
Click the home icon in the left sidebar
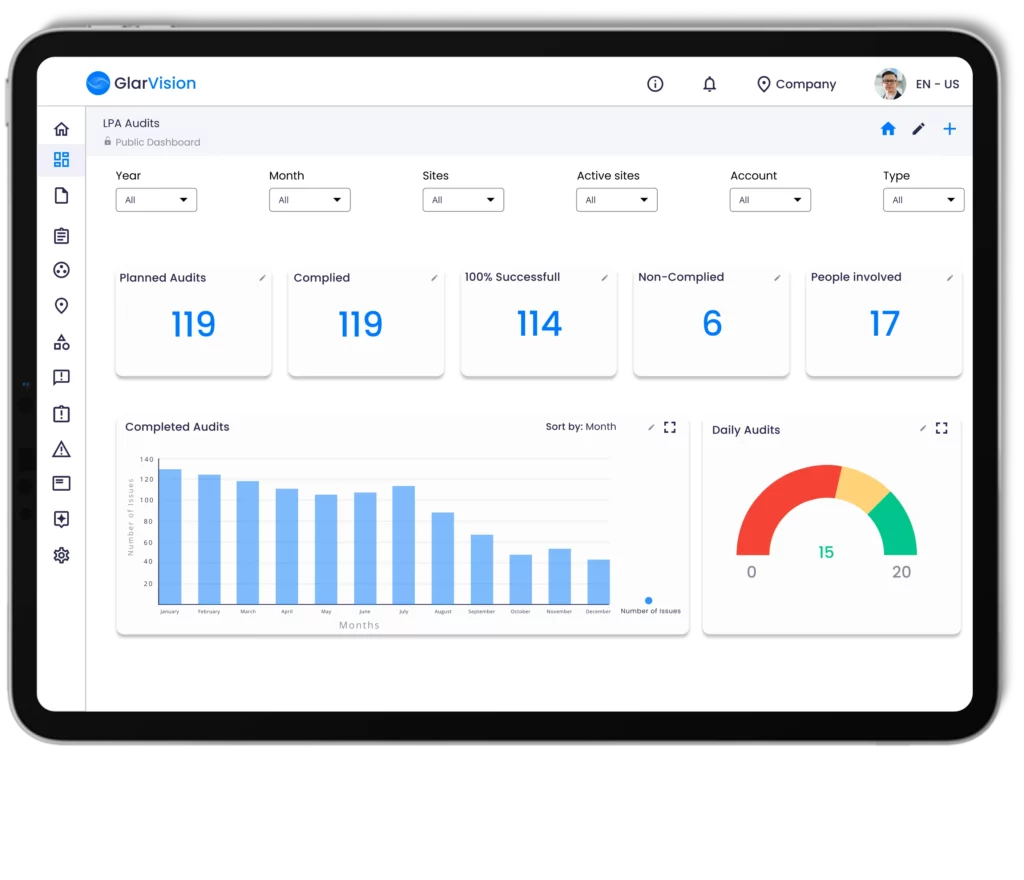(61, 129)
